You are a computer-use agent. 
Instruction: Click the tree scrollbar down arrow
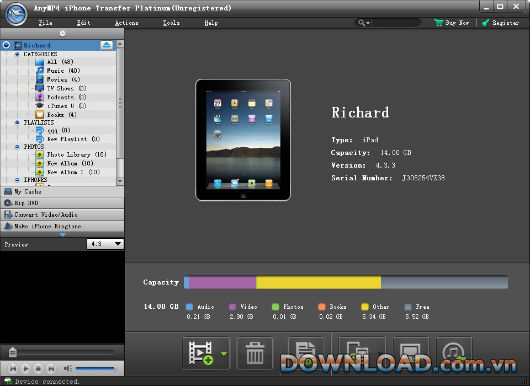pyautogui.click(x=120, y=182)
